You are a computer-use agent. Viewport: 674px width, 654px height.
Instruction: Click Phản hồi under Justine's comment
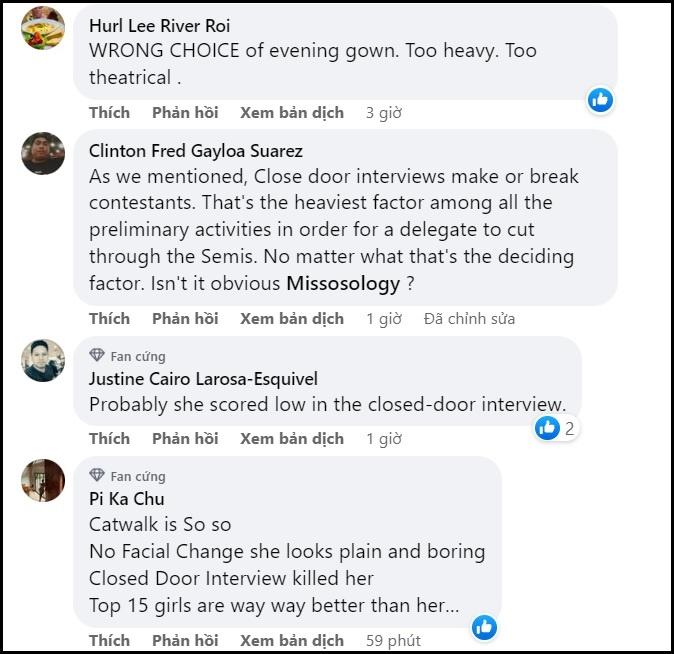click(185, 438)
